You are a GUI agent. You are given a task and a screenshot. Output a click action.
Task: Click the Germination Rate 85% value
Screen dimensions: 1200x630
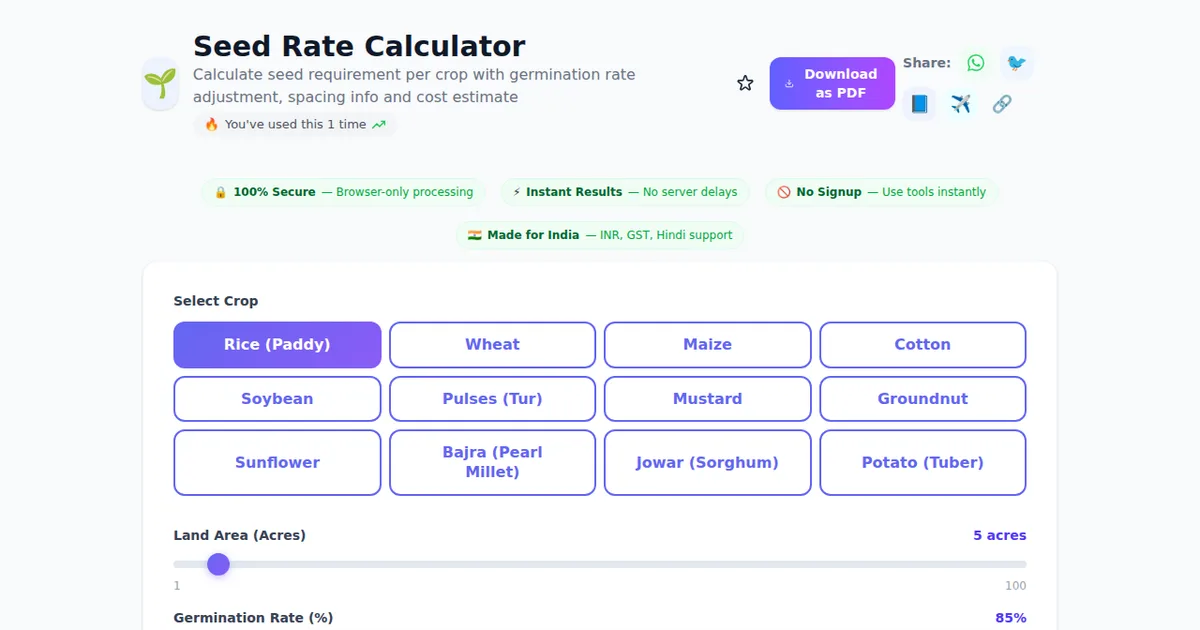click(1011, 617)
